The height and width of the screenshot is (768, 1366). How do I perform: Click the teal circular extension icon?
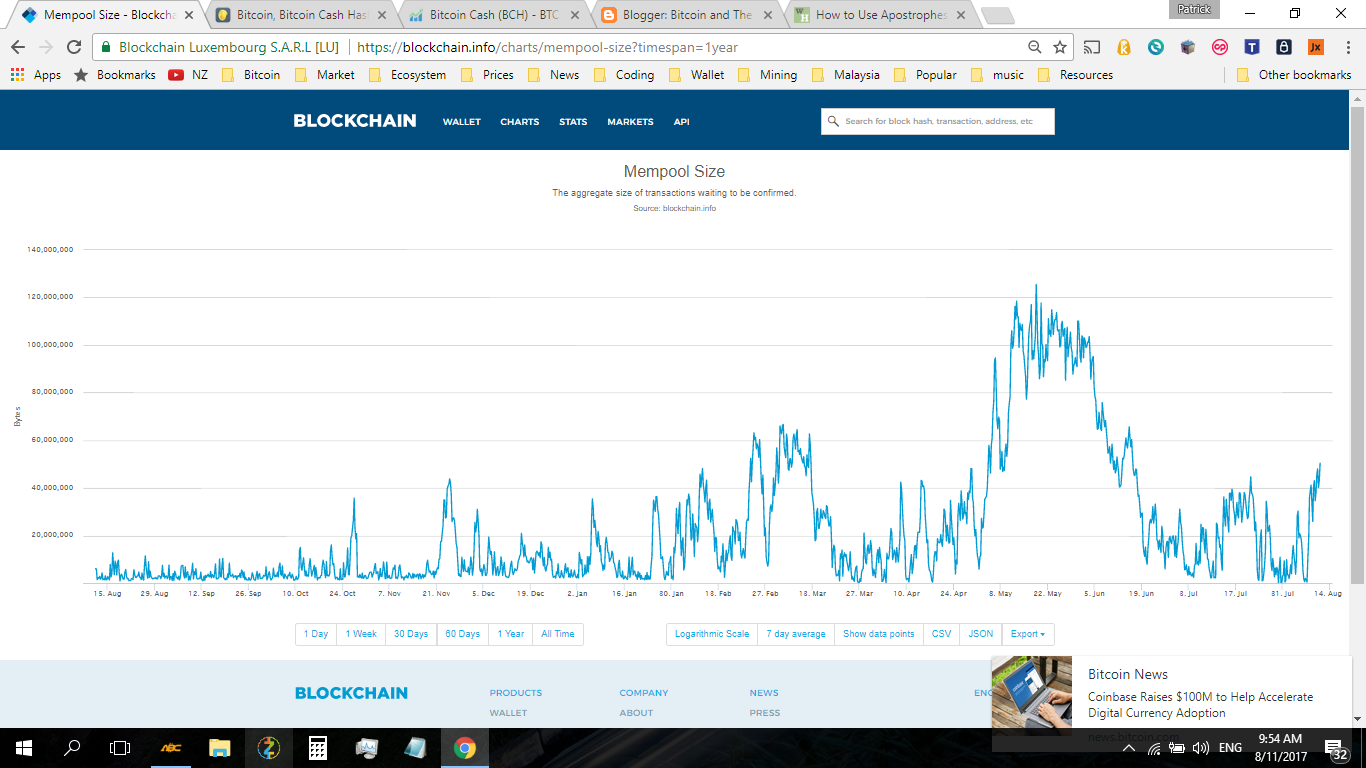click(1156, 47)
